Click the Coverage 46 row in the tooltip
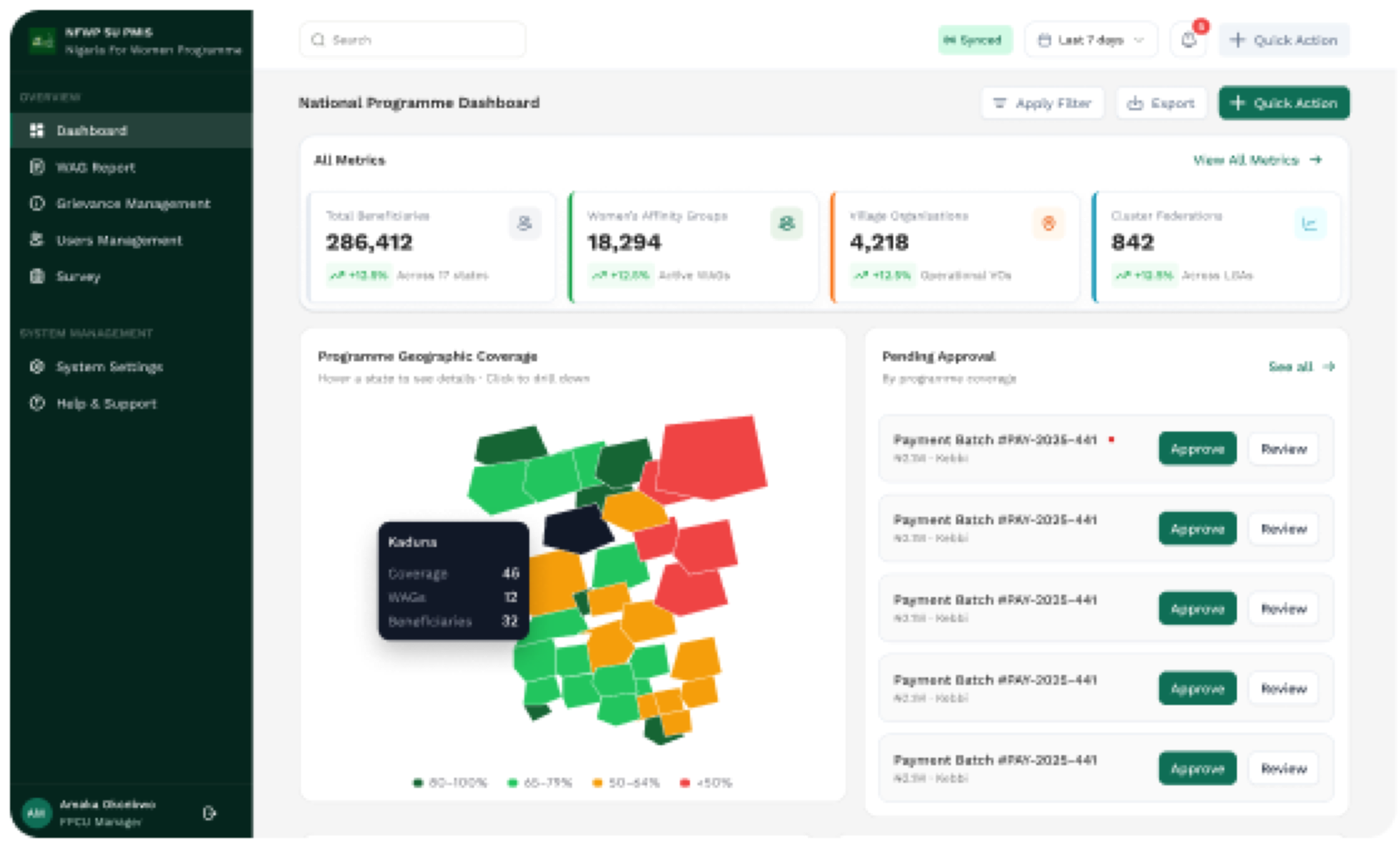The height and width of the screenshot is (848, 1400). tap(453, 574)
